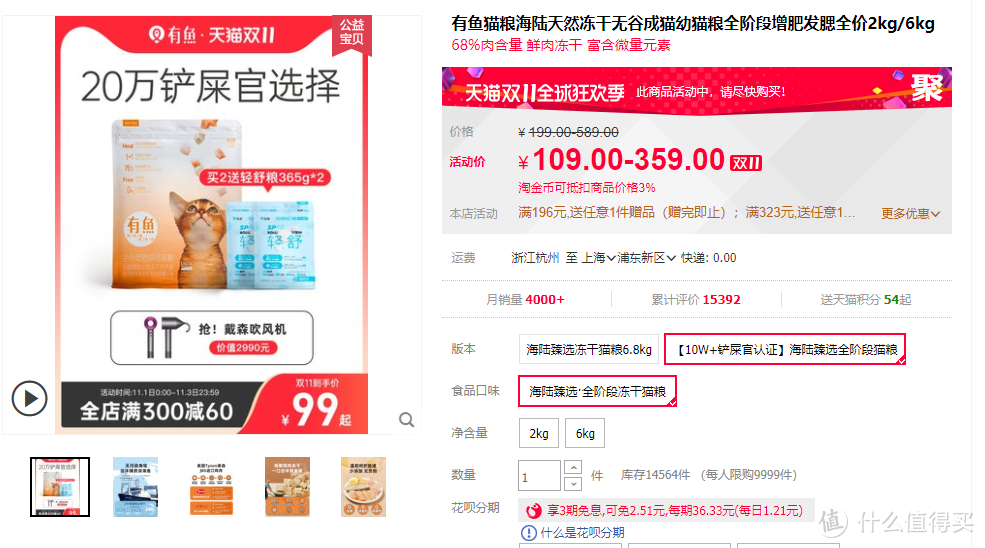Image resolution: width=985 pixels, height=548 pixels.
Task: Click the quantity input field
Action: [539, 476]
